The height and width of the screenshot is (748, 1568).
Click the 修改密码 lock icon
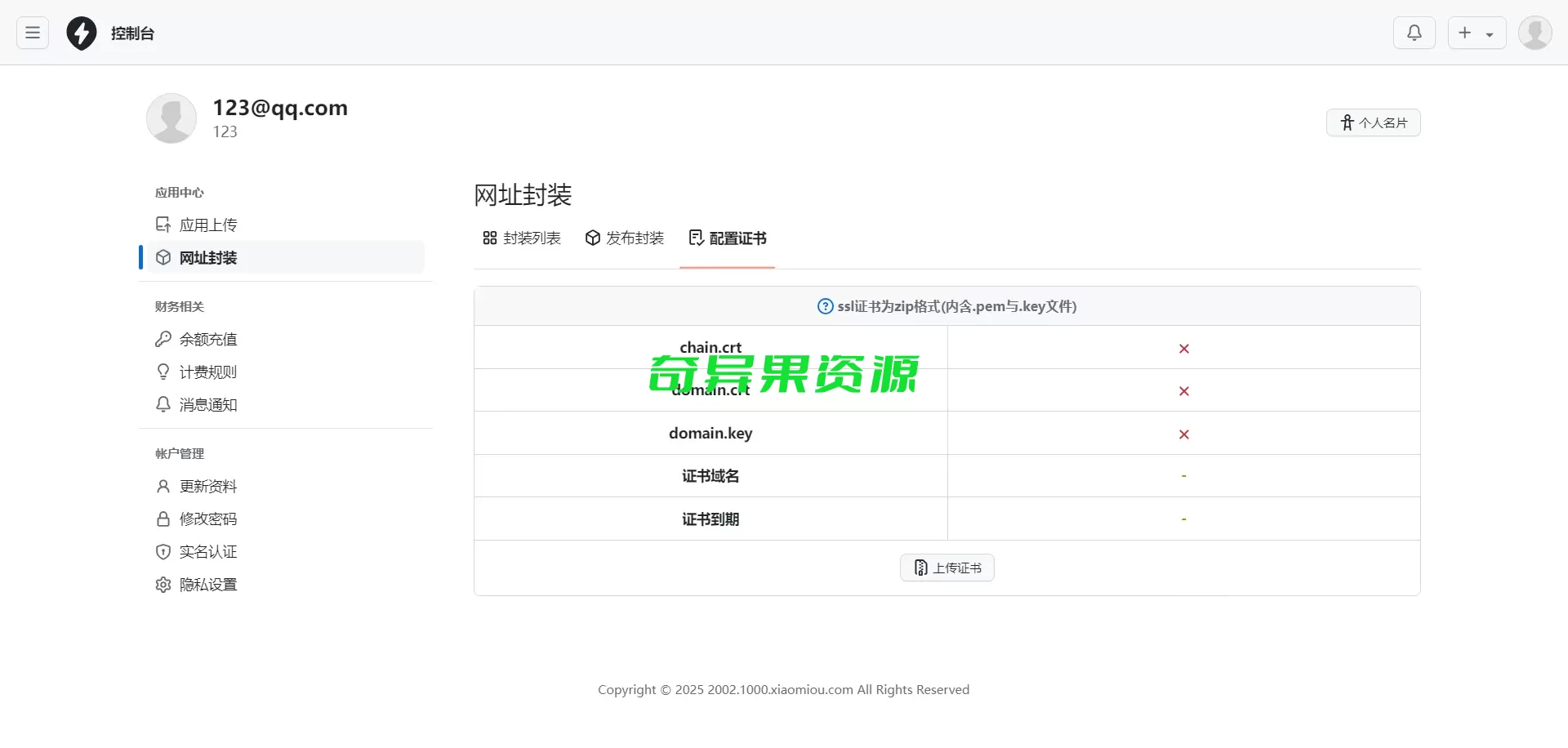163,519
